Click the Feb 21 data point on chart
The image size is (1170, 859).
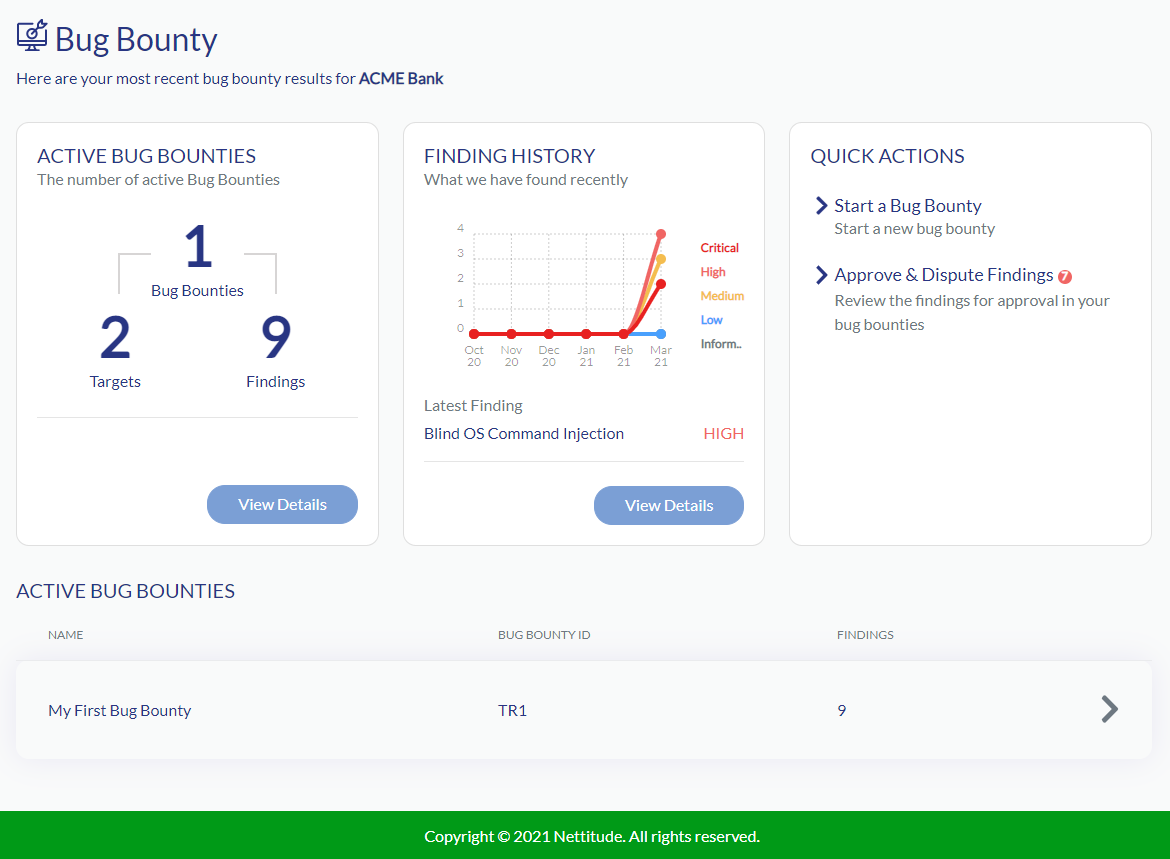[x=623, y=334]
